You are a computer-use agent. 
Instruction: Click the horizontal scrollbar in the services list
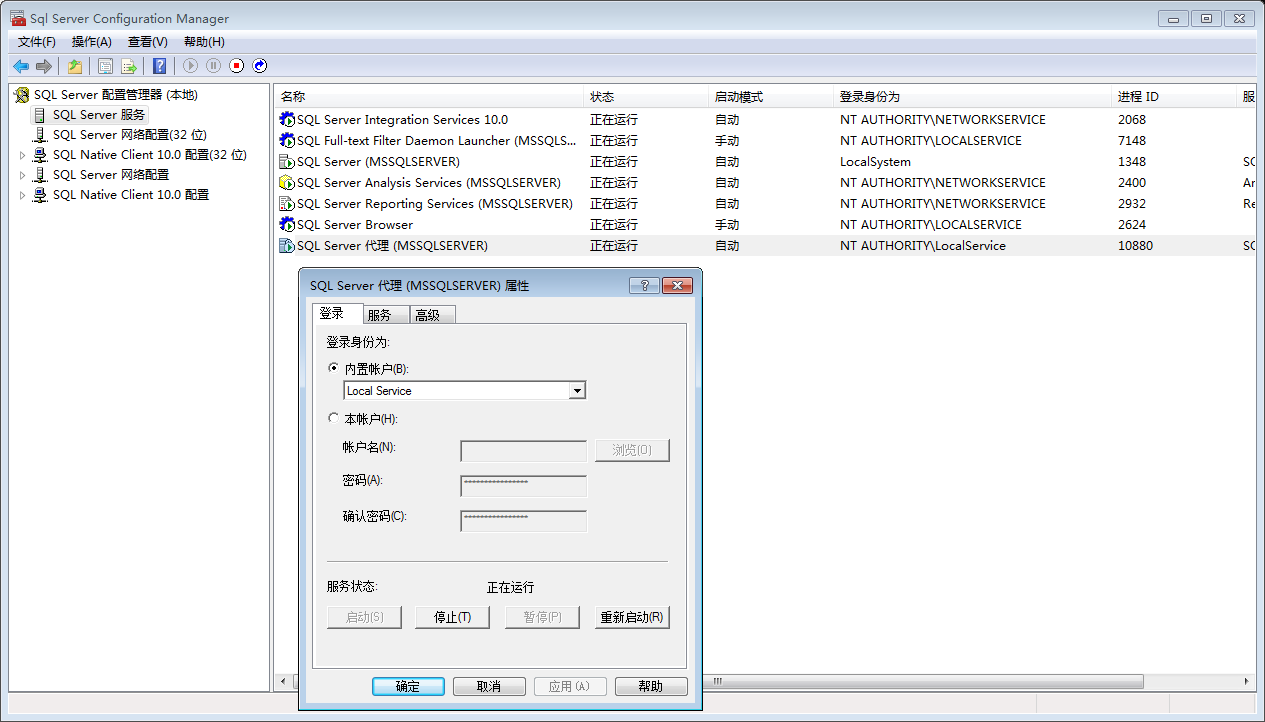[x=920, y=681]
